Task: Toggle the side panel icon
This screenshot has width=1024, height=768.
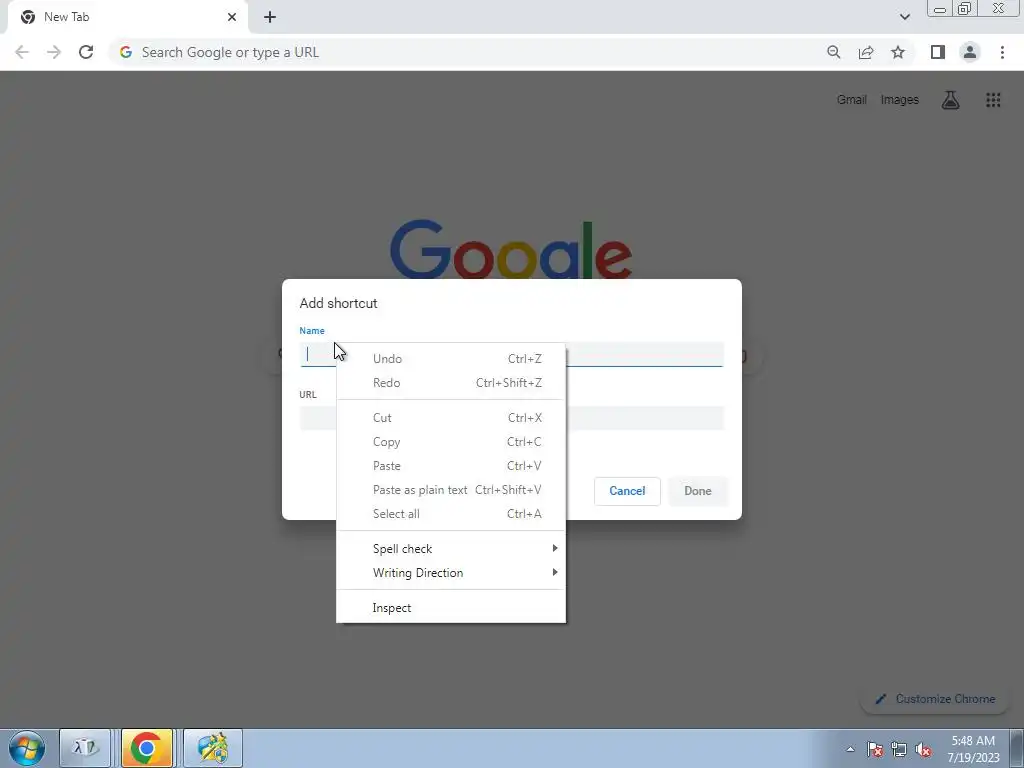Action: pos(938,52)
